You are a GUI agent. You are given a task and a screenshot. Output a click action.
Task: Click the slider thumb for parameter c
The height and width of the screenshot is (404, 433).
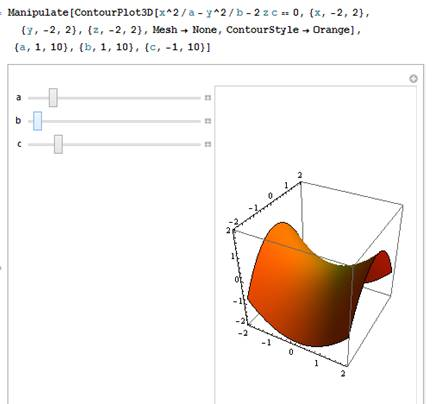click(58, 144)
